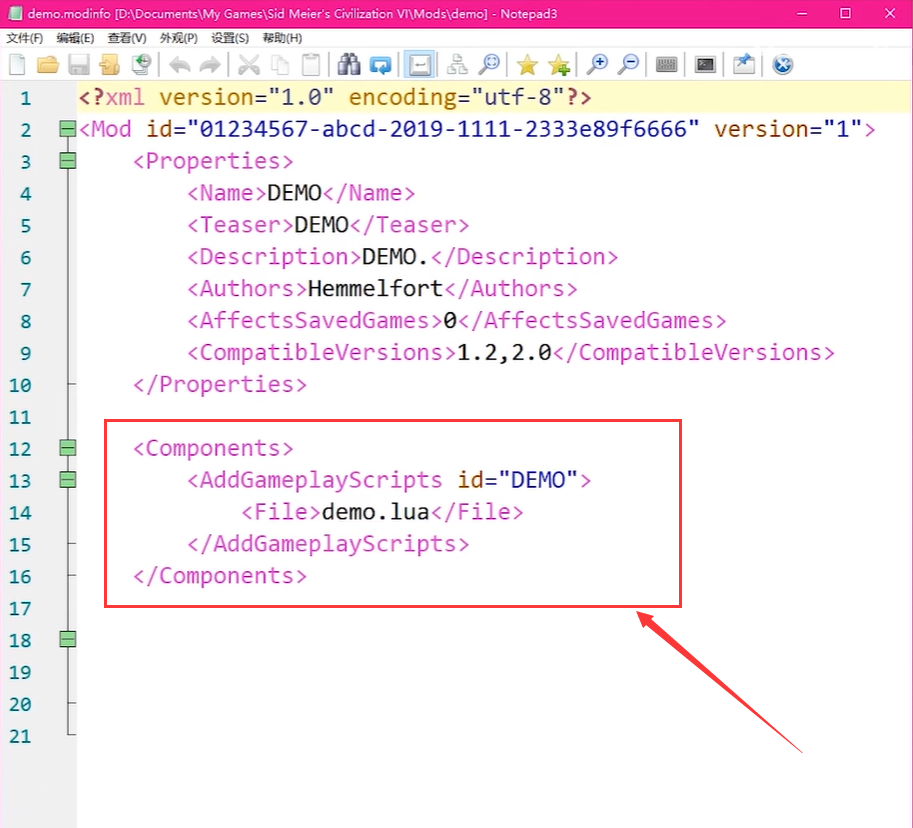The width and height of the screenshot is (913, 828).
Task: Click the blue exit circle icon
Action: (x=783, y=65)
